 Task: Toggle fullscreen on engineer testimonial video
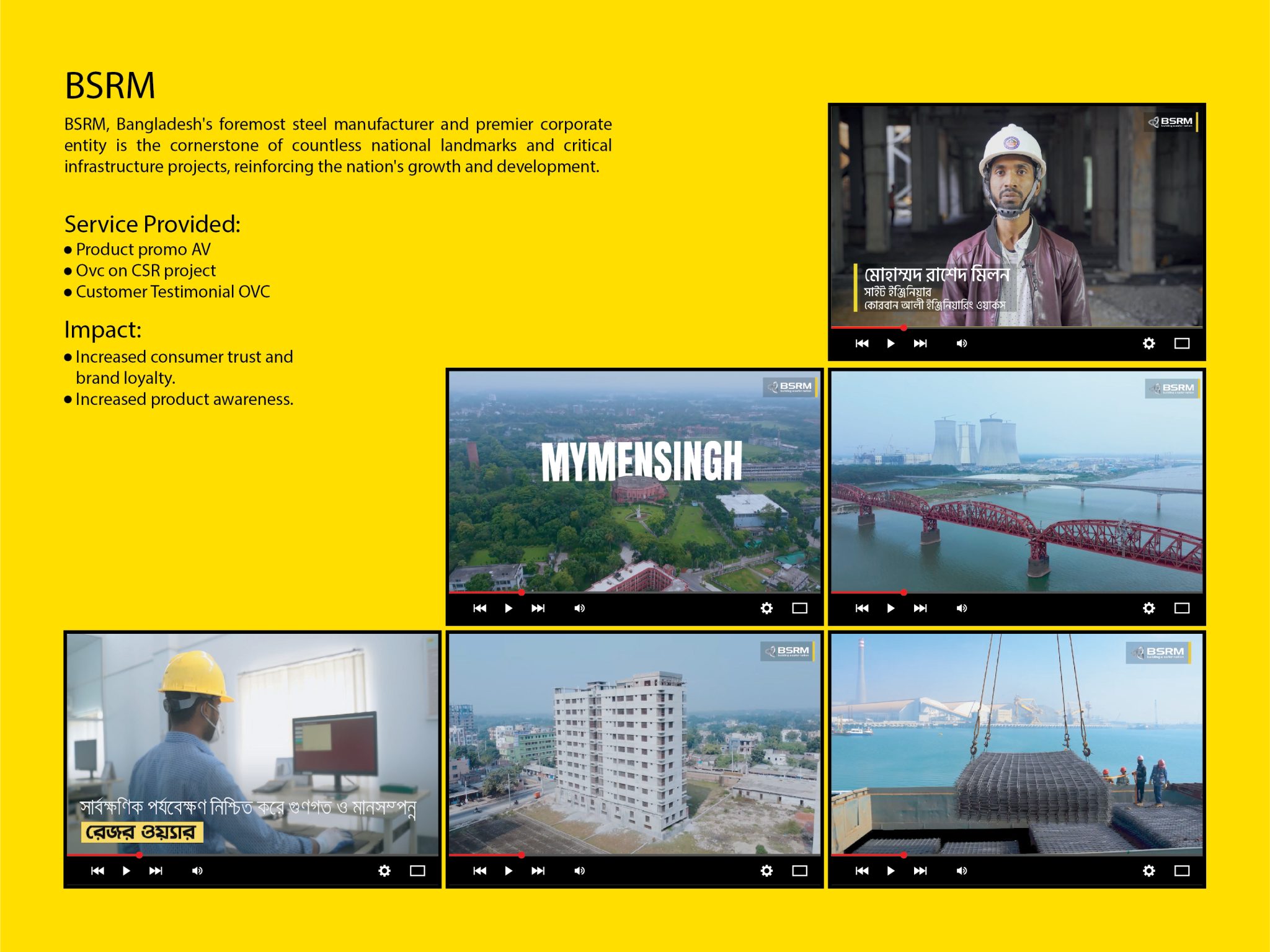click(x=1182, y=344)
